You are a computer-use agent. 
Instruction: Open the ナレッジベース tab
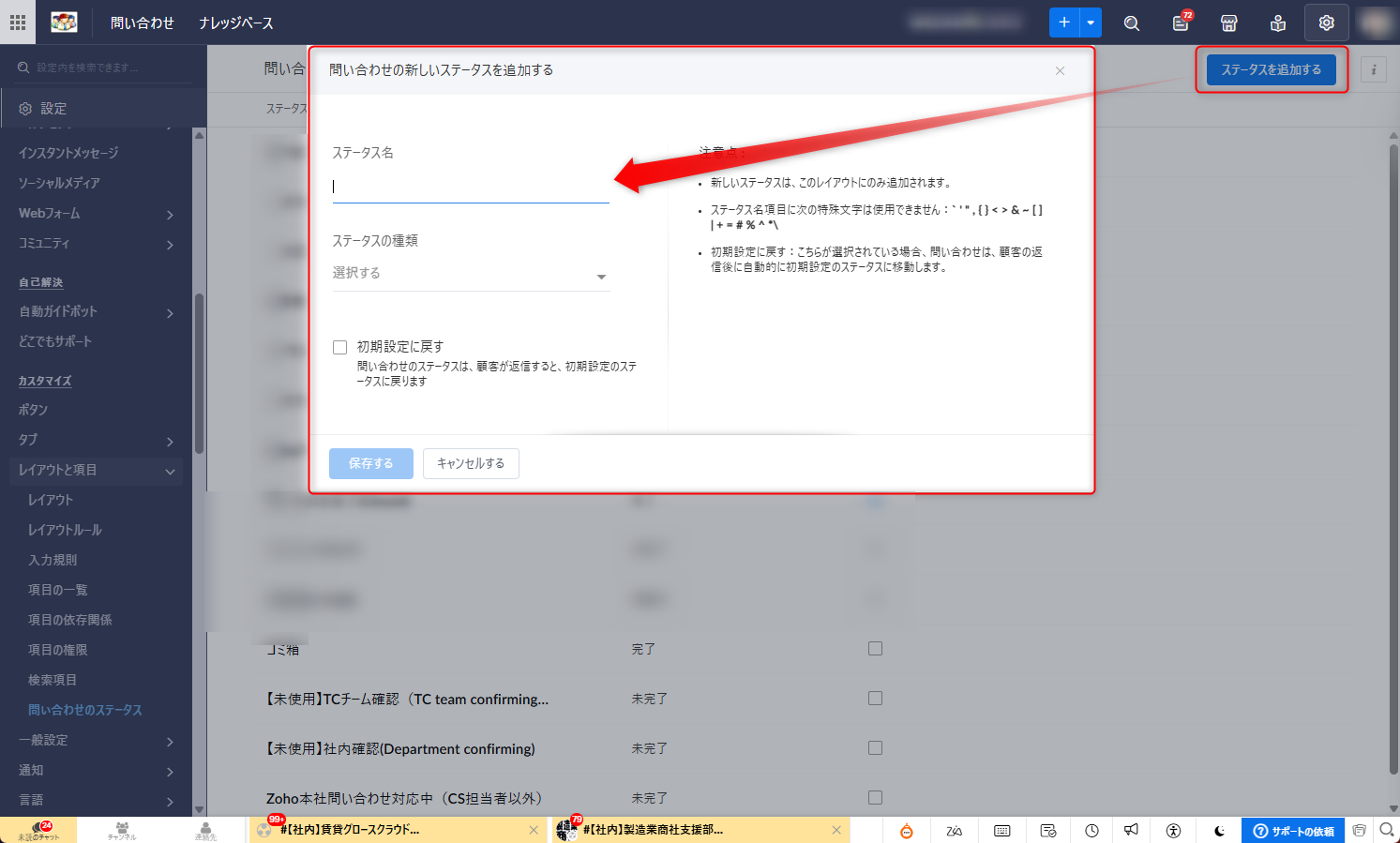pyautogui.click(x=236, y=23)
